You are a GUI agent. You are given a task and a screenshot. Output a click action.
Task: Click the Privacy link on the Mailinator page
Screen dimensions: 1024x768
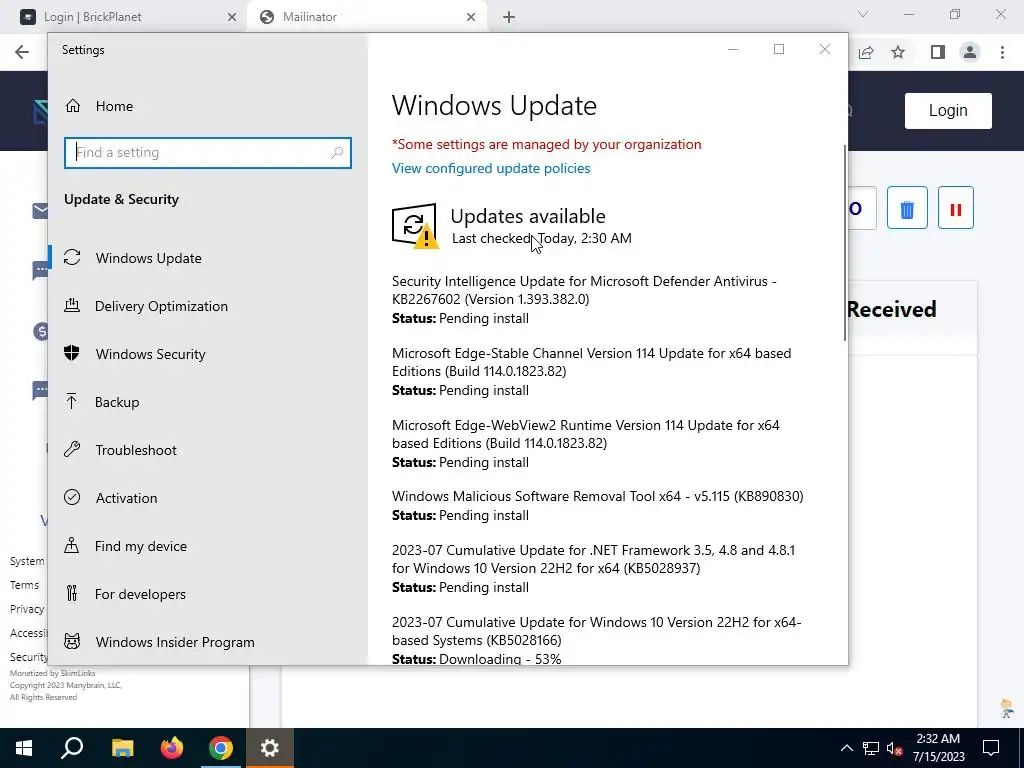click(x=27, y=609)
